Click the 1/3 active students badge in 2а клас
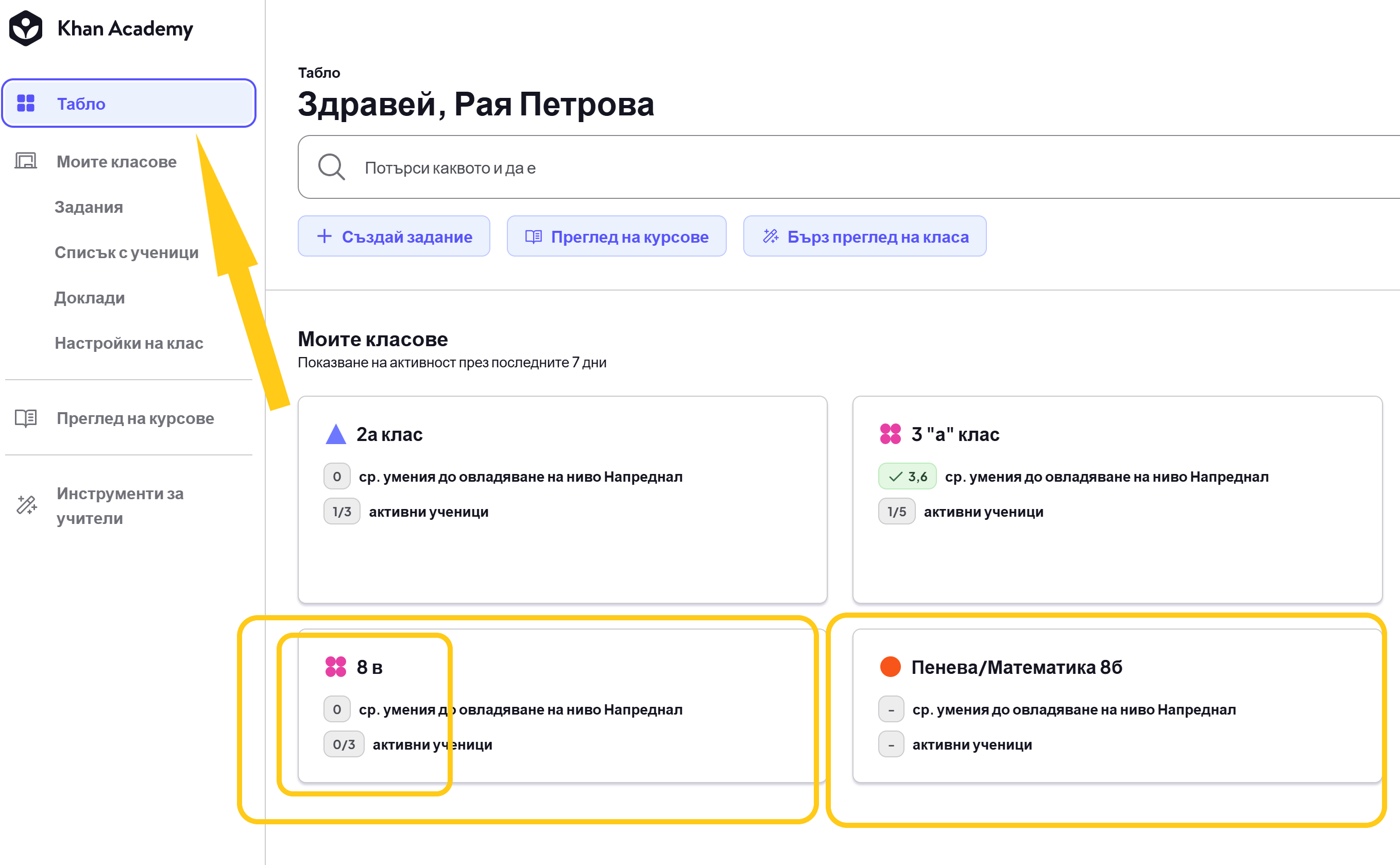Image resolution: width=1400 pixels, height=865 pixels. [x=342, y=511]
